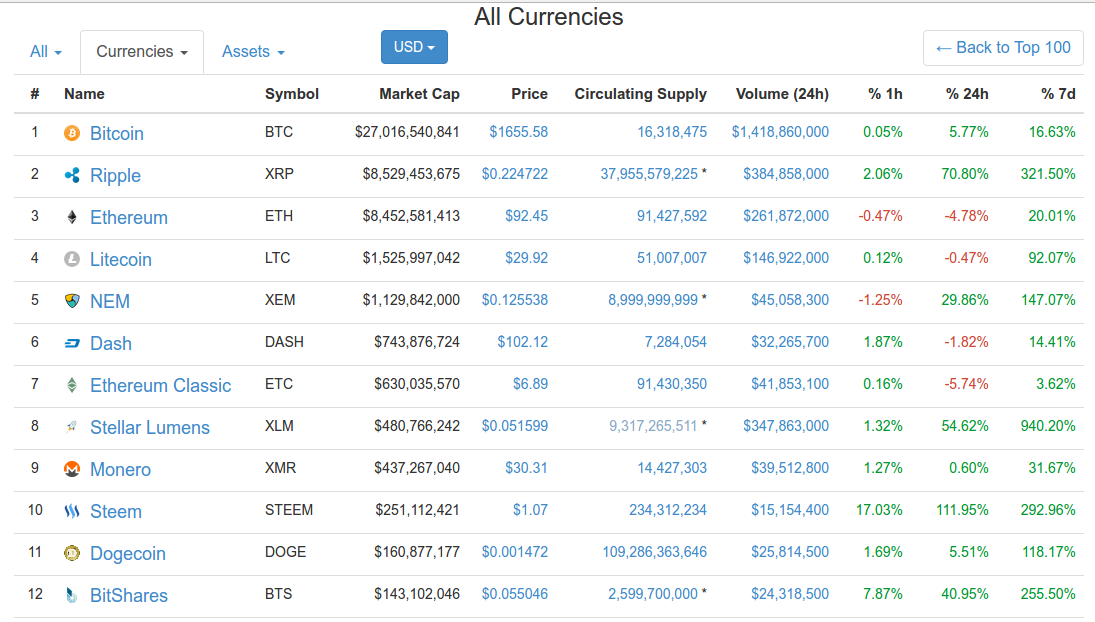
Task: Click Ripple volume $384,858,000
Action: pyautogui.click(x=786, y=174)
